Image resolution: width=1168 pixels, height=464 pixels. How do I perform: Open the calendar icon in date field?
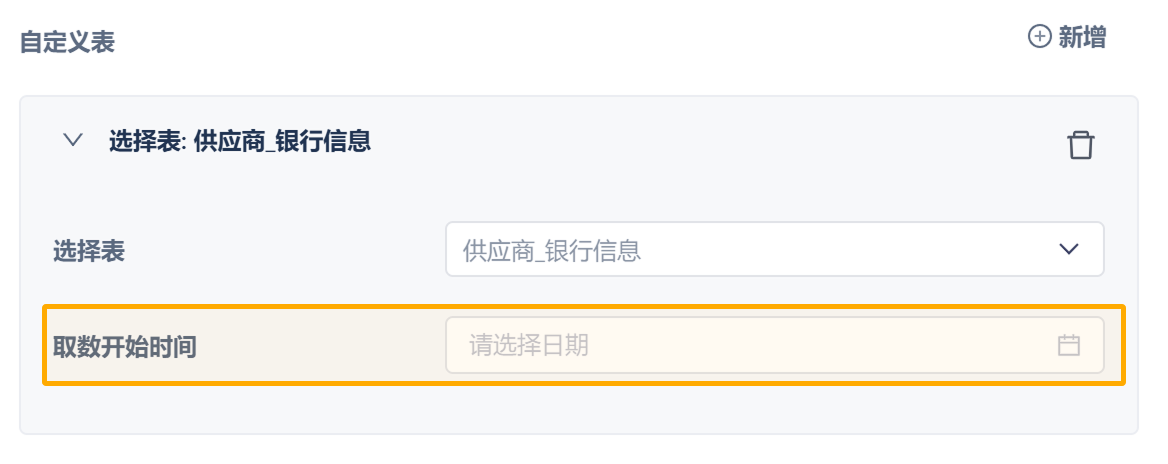point(1068,346)
